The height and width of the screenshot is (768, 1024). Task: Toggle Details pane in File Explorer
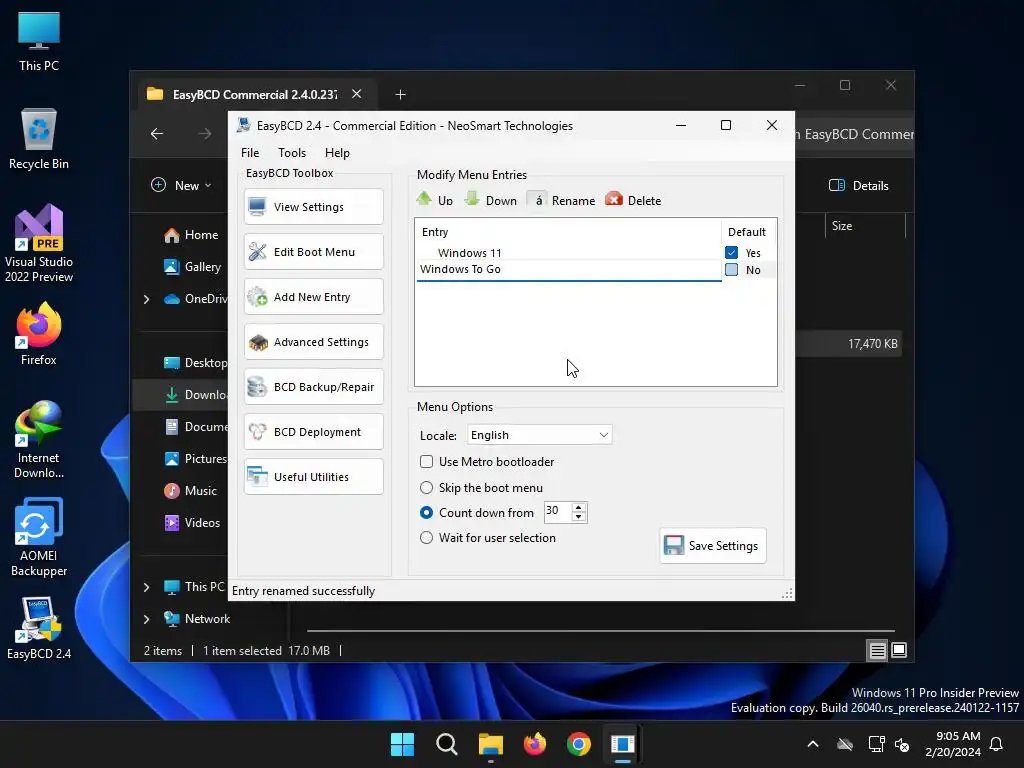(859, 185)
